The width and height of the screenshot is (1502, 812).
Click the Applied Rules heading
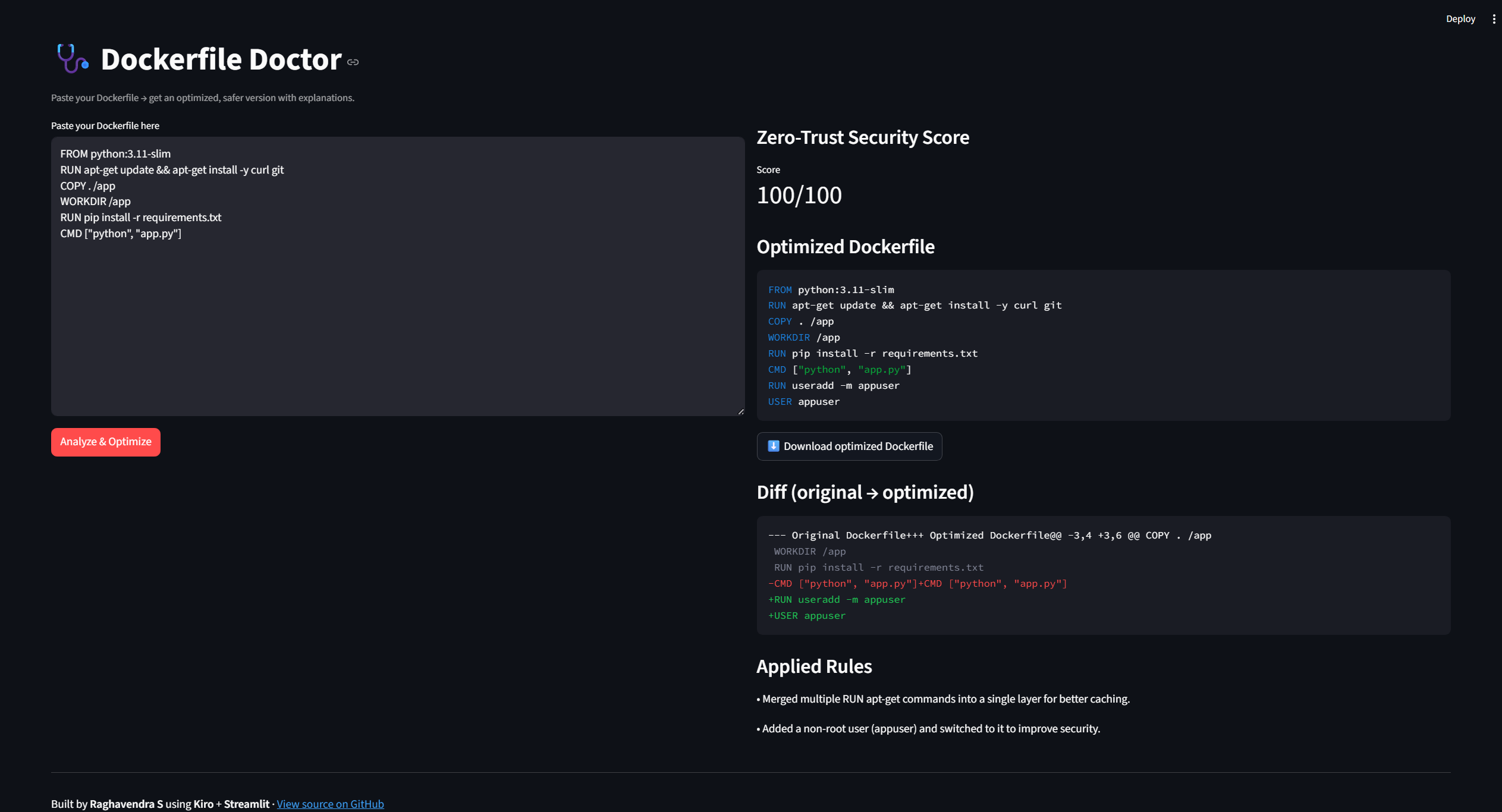[x=813, y=666]
